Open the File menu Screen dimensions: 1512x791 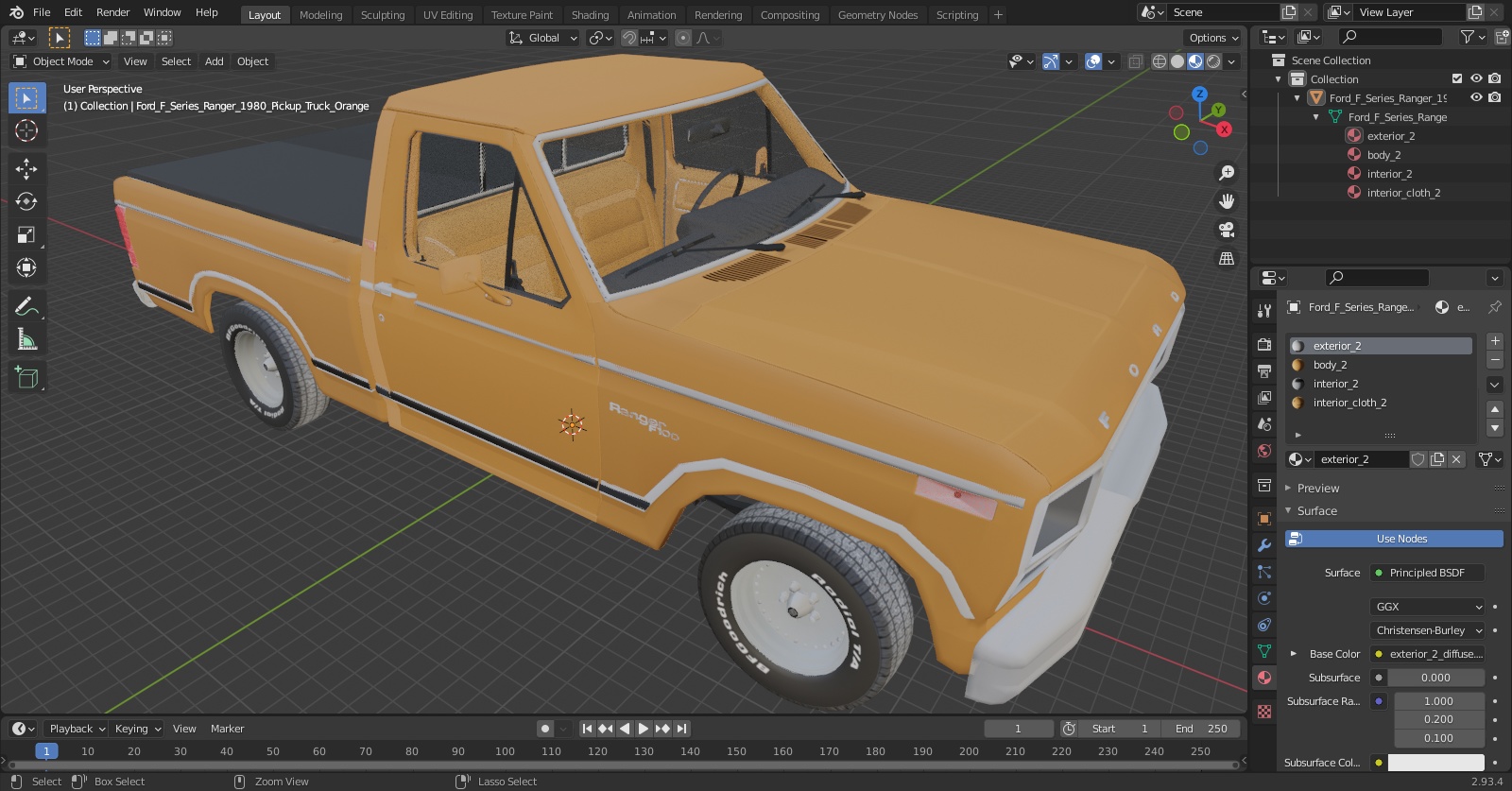tap(42, 12)
